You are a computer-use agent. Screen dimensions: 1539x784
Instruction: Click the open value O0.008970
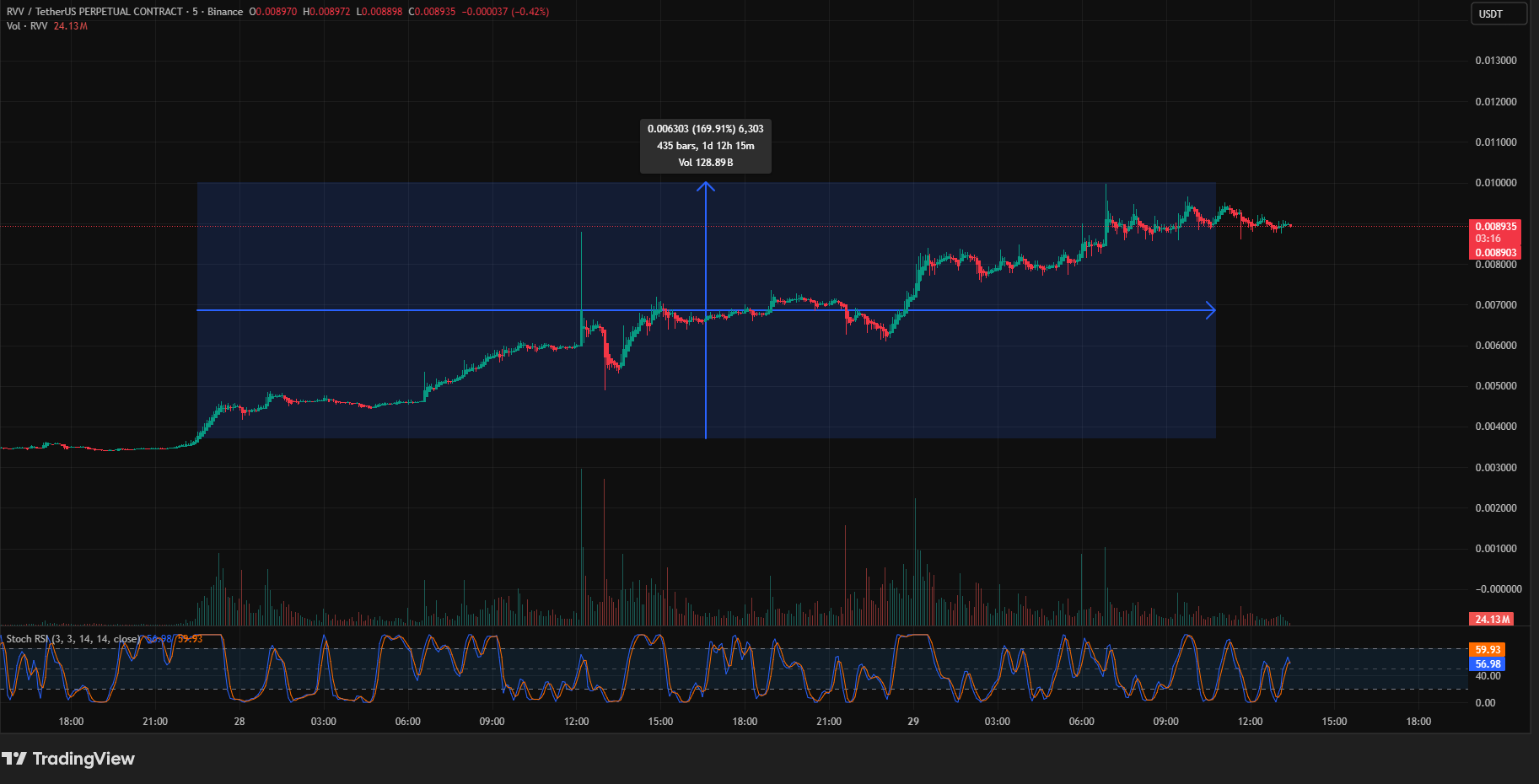click(272, 12)
